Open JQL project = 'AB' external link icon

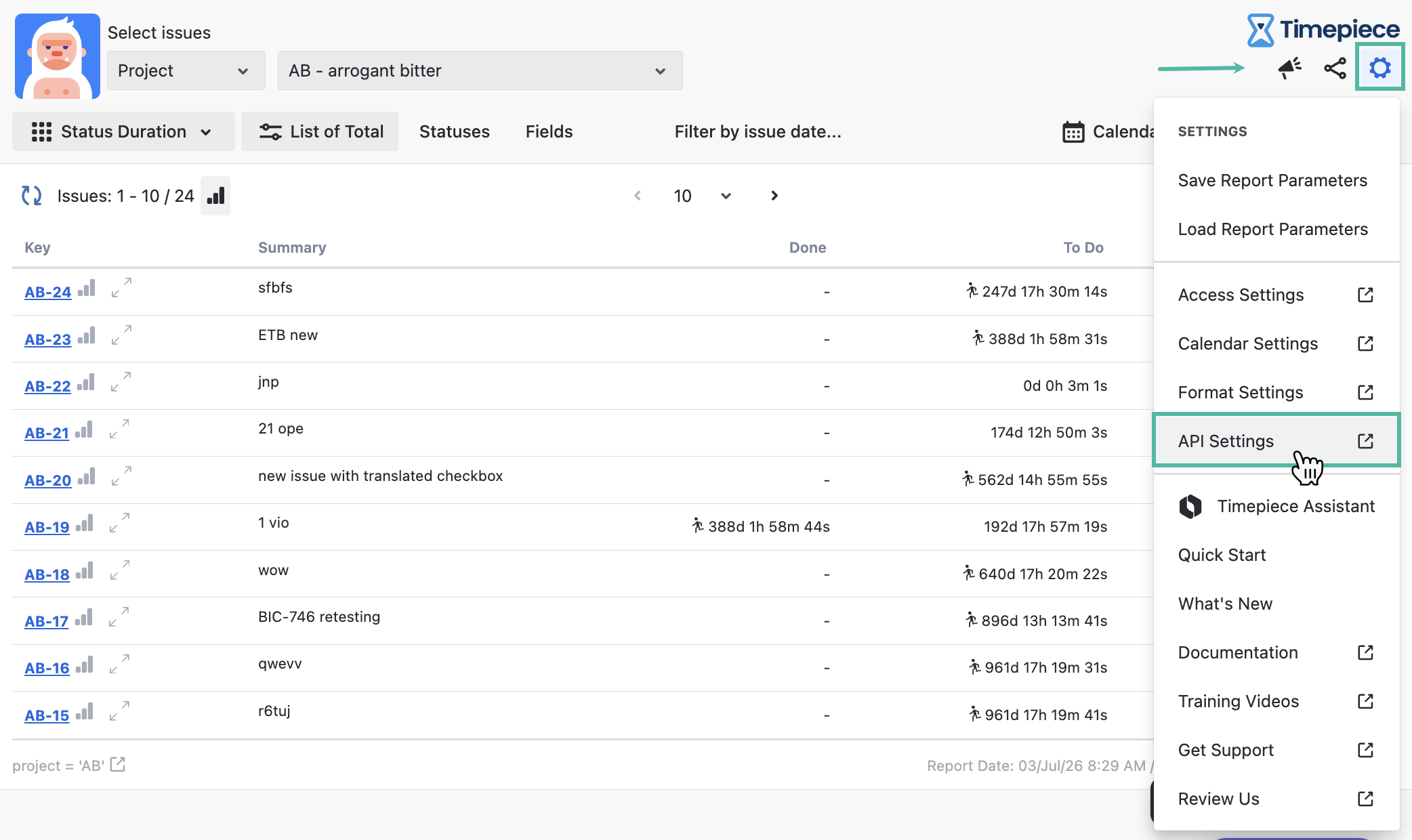[118, 765]
